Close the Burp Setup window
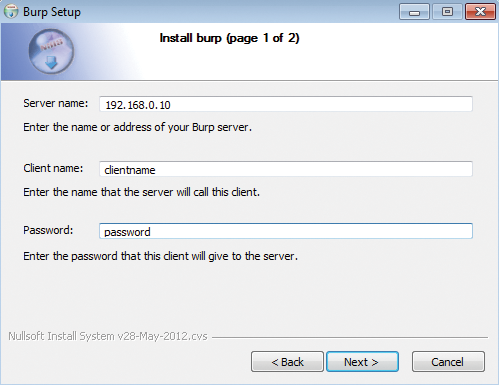 pos(480,12)
